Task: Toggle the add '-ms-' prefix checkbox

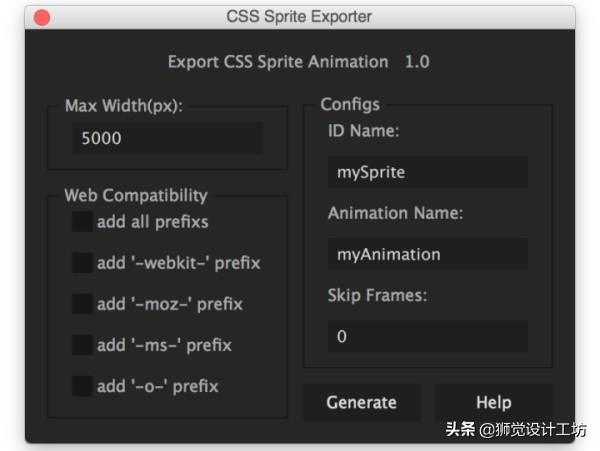Action: click(x=82, y=345)
